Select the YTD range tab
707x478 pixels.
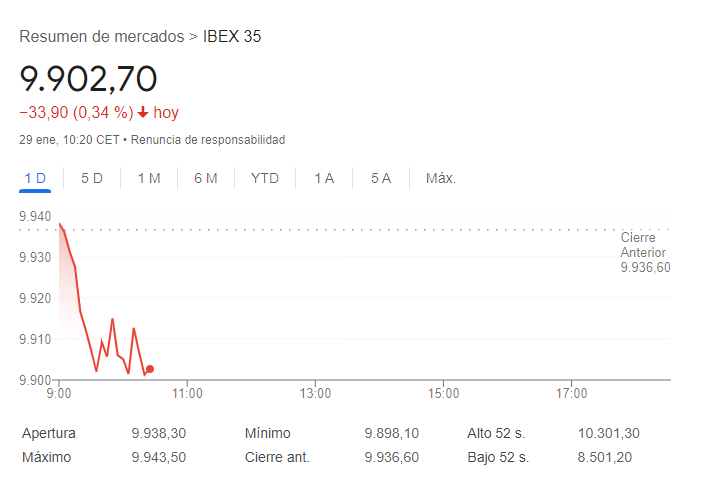265,179
